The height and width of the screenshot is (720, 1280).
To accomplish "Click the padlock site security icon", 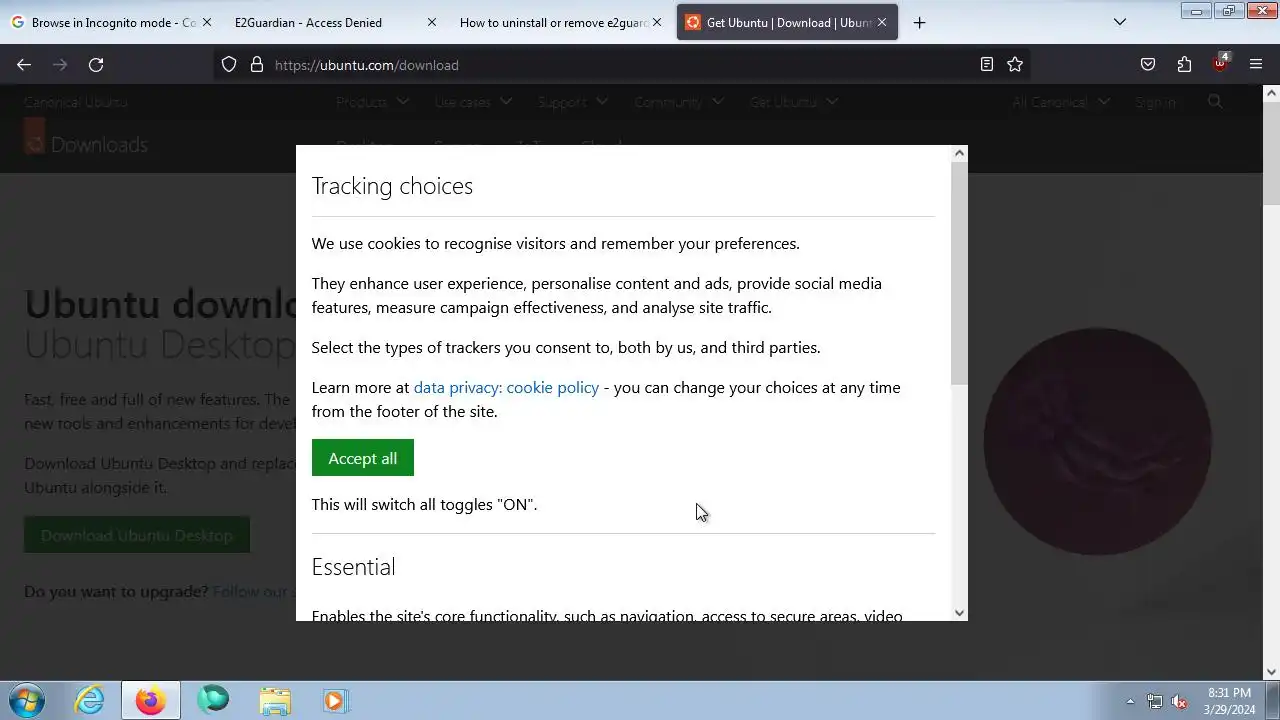I will click(x=257, y=65).
